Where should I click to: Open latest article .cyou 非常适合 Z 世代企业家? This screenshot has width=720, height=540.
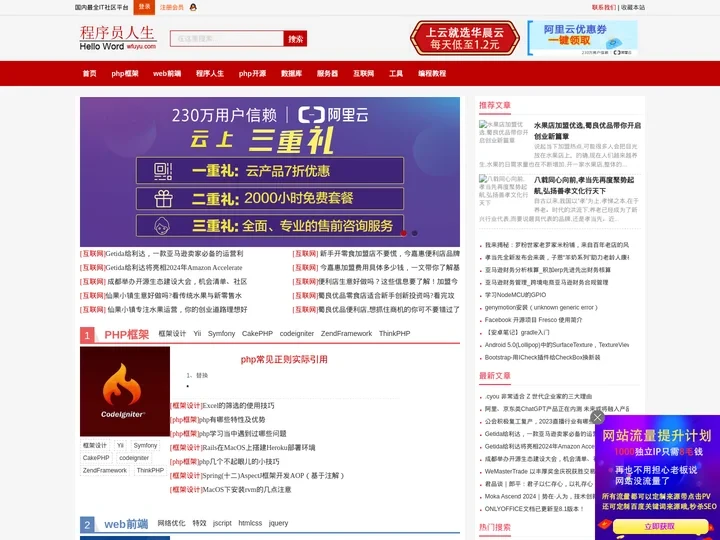[x=539, y=396]
